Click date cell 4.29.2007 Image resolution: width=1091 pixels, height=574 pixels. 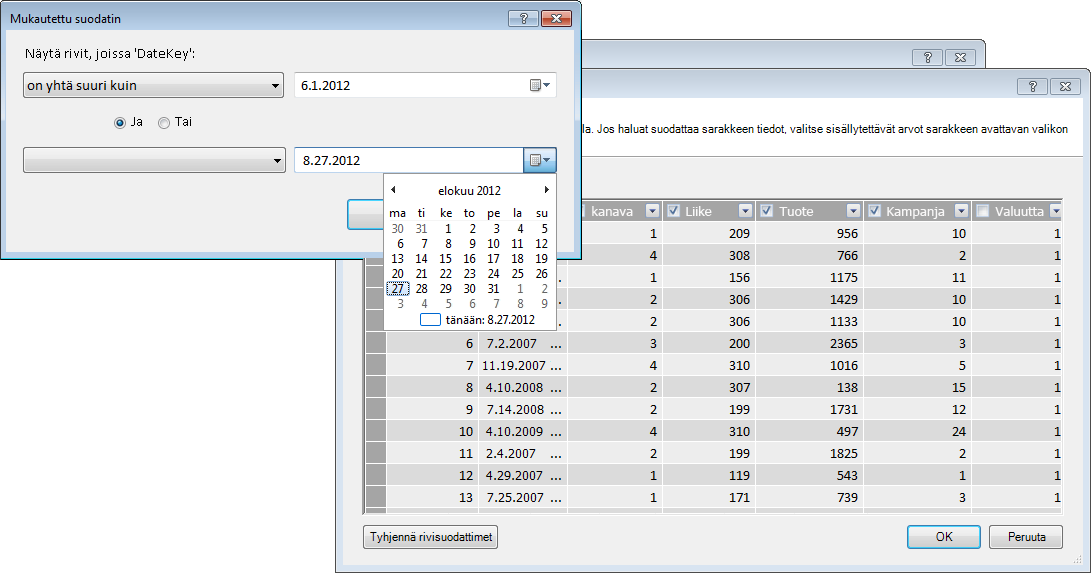pyautogui.click(x=523, y=475)
